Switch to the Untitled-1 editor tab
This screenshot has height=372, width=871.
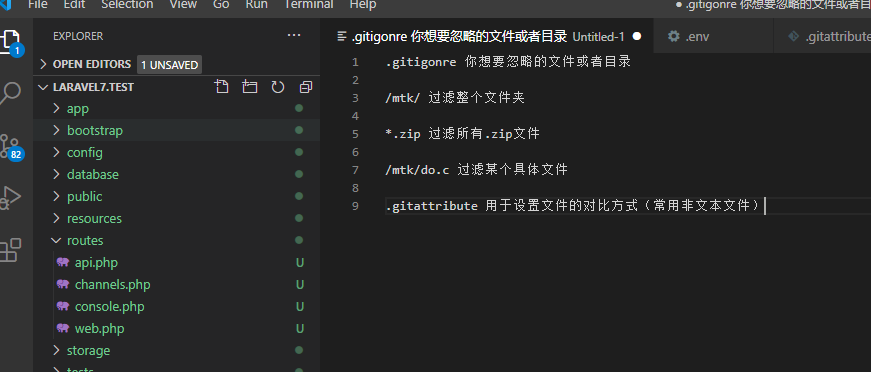[x=487, y=37]
